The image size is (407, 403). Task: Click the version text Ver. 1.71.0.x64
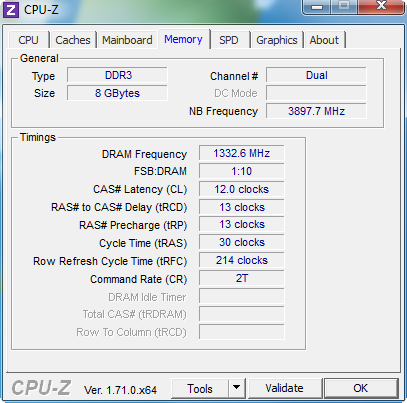coord(120,390)
